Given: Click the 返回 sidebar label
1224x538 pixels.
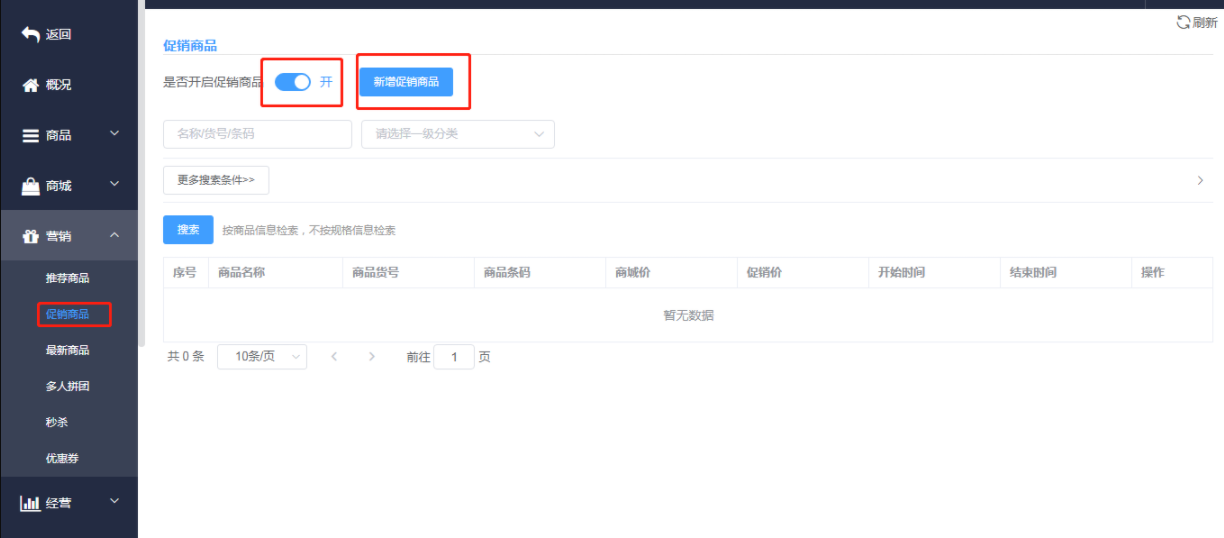Looking at the screenshot, I should (x=58, y=34).
